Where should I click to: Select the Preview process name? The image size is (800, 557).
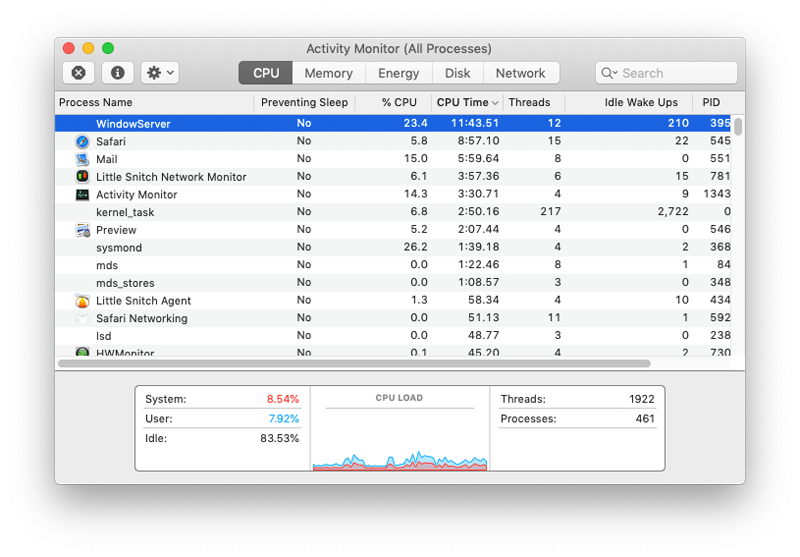(x=116, y=230)
